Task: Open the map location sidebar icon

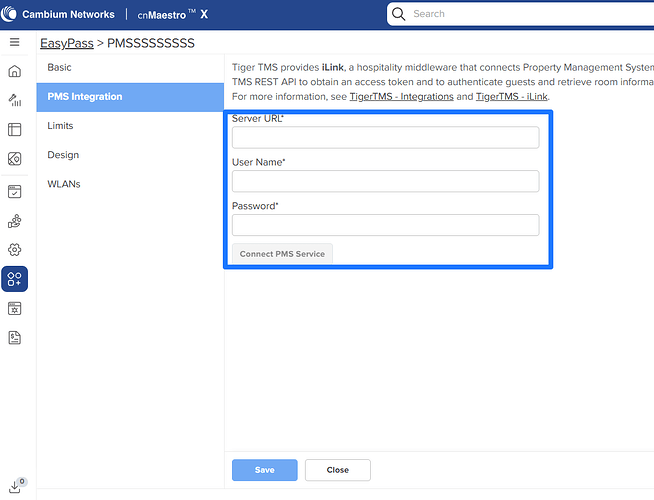Action: coord(15,158)
